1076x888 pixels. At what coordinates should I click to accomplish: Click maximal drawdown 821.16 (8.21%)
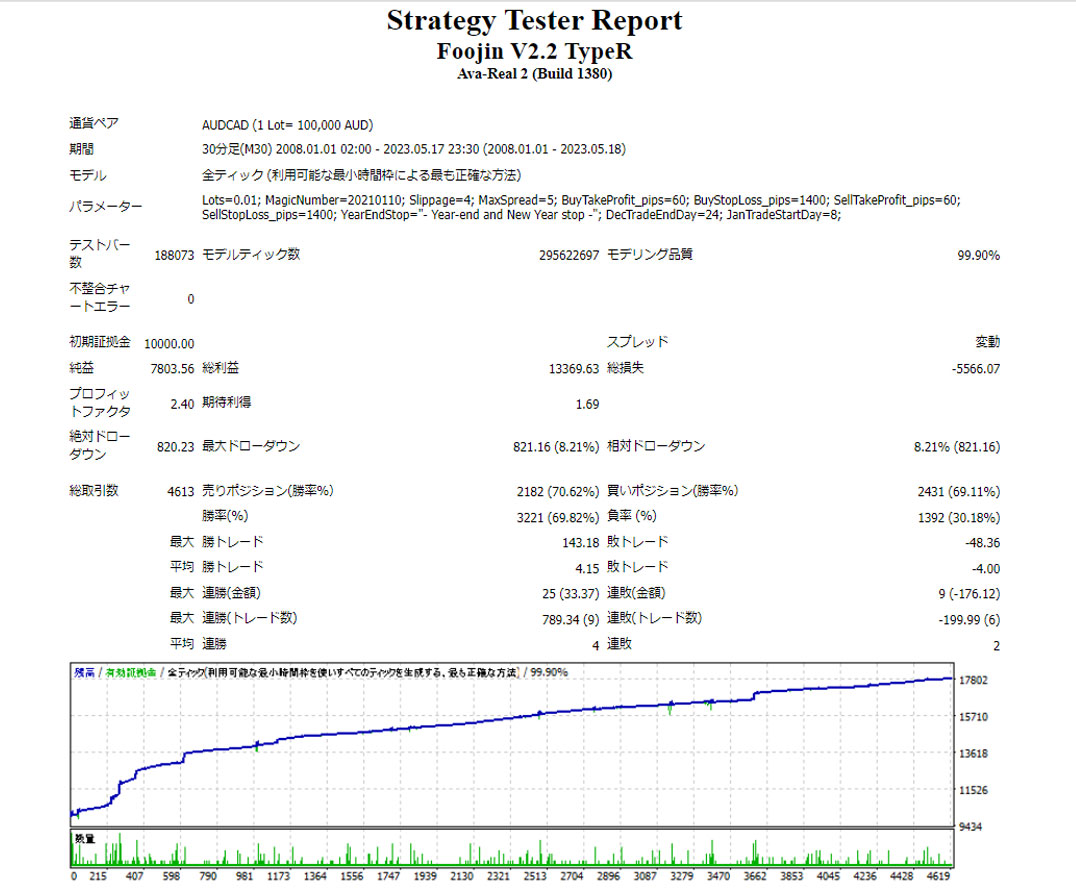556,447
